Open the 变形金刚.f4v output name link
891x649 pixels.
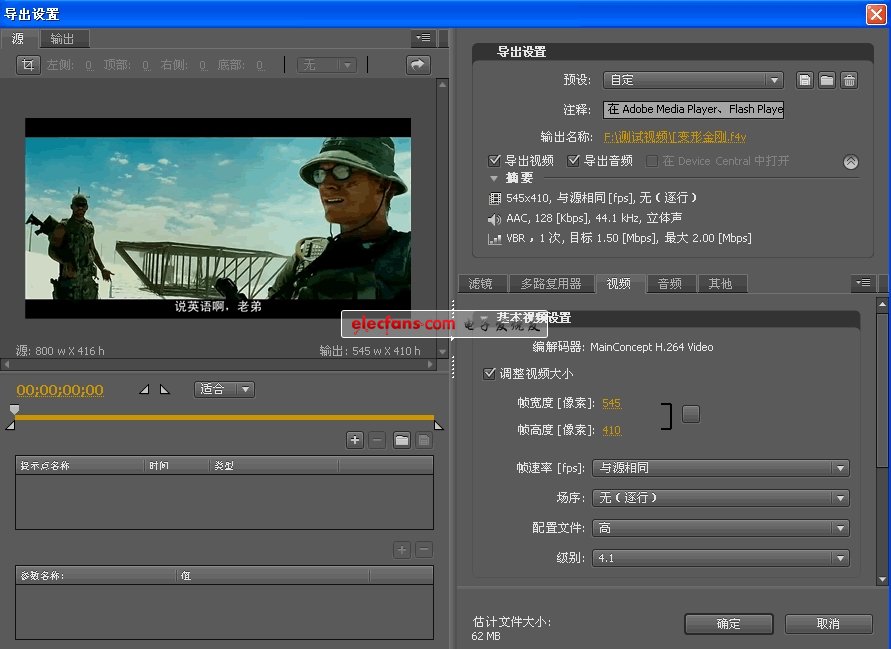coord(660,136)
